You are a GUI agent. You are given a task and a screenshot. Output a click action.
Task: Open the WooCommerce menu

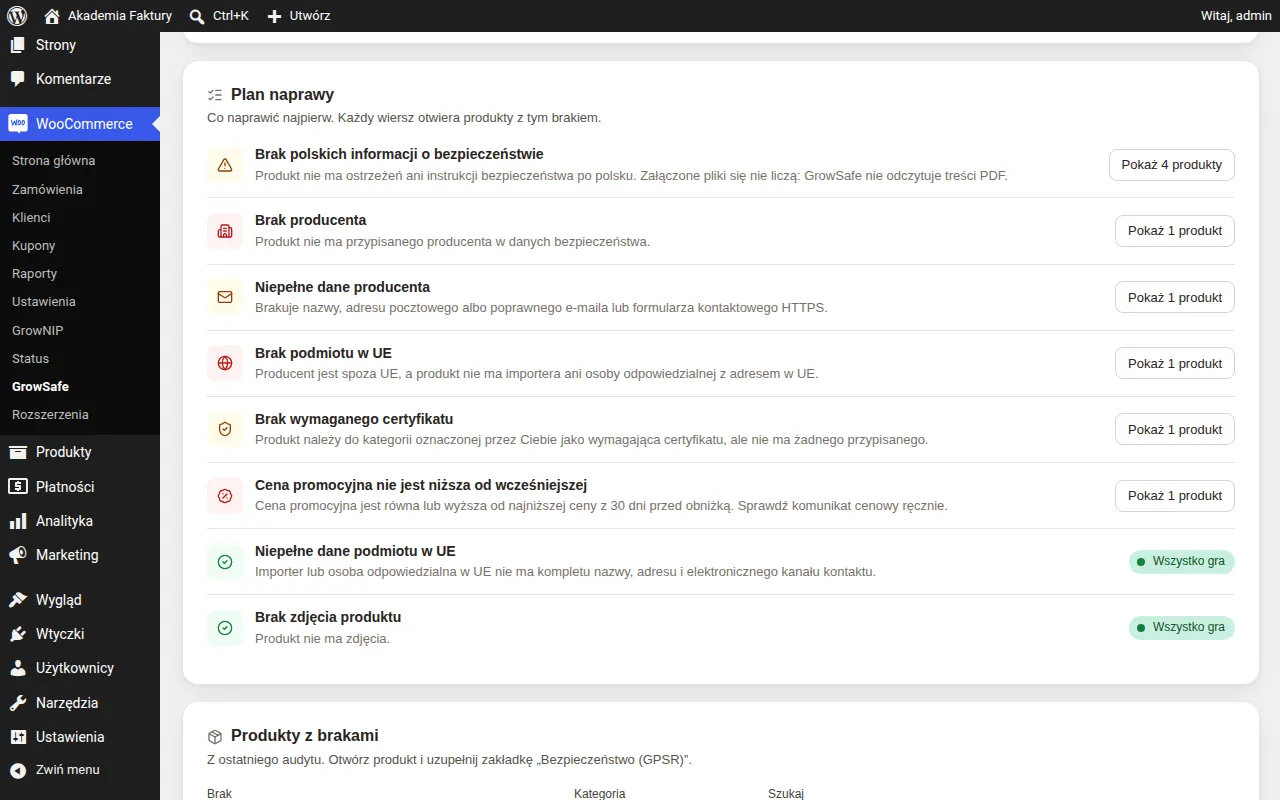[x=80, y=124]
